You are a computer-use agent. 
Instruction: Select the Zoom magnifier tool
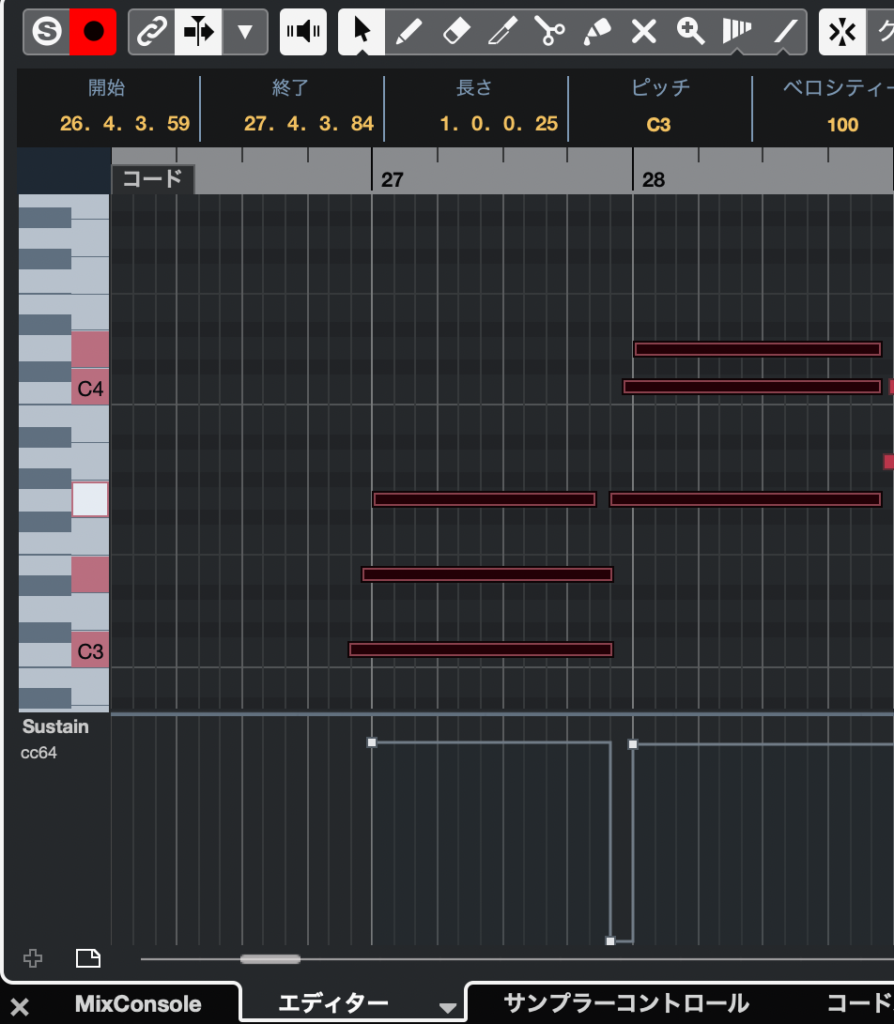pyautogui.click(x=690, y=32)
